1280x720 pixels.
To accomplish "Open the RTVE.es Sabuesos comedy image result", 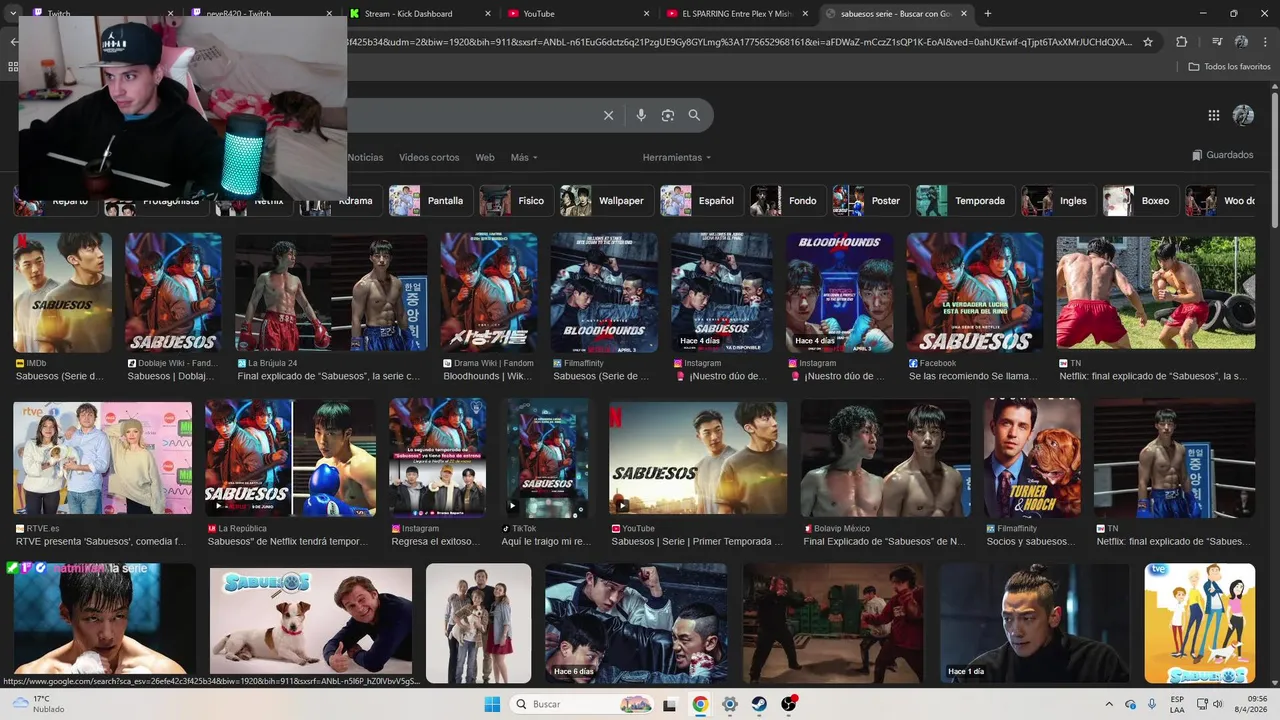I will point(102,459).
